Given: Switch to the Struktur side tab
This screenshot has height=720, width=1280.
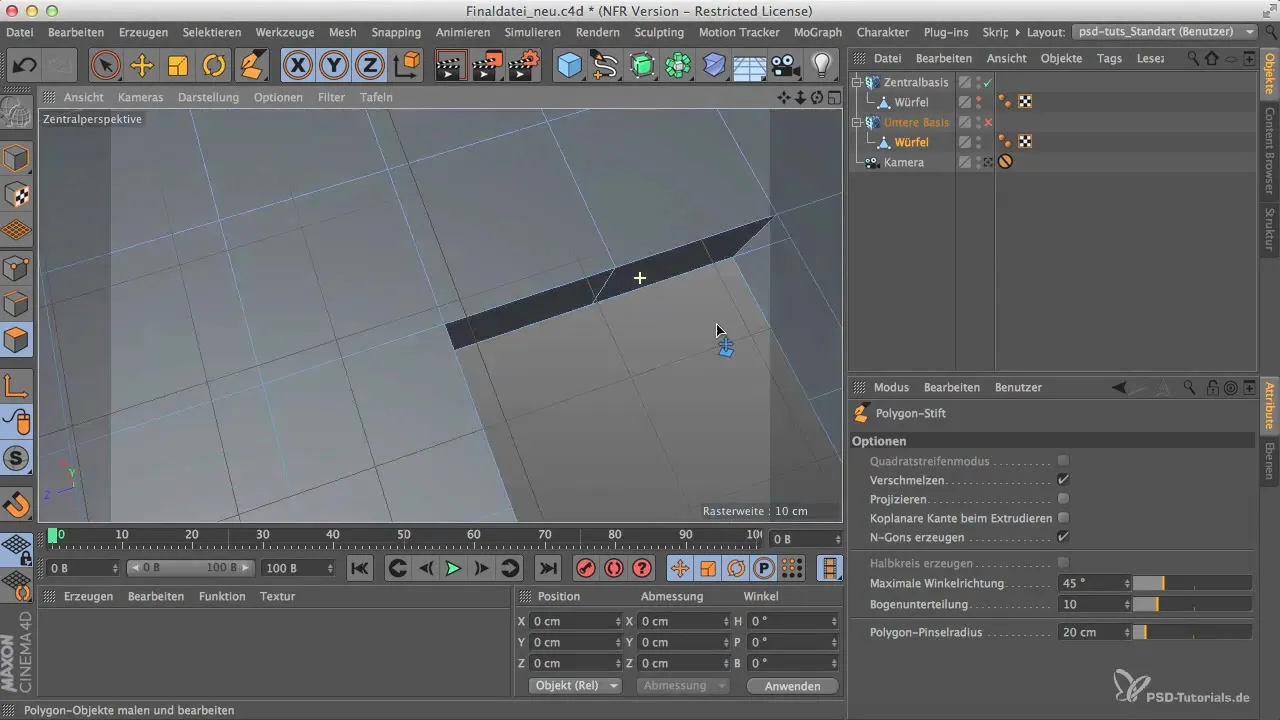Looking at the screenshot, I should click(x=1269, y=227).
